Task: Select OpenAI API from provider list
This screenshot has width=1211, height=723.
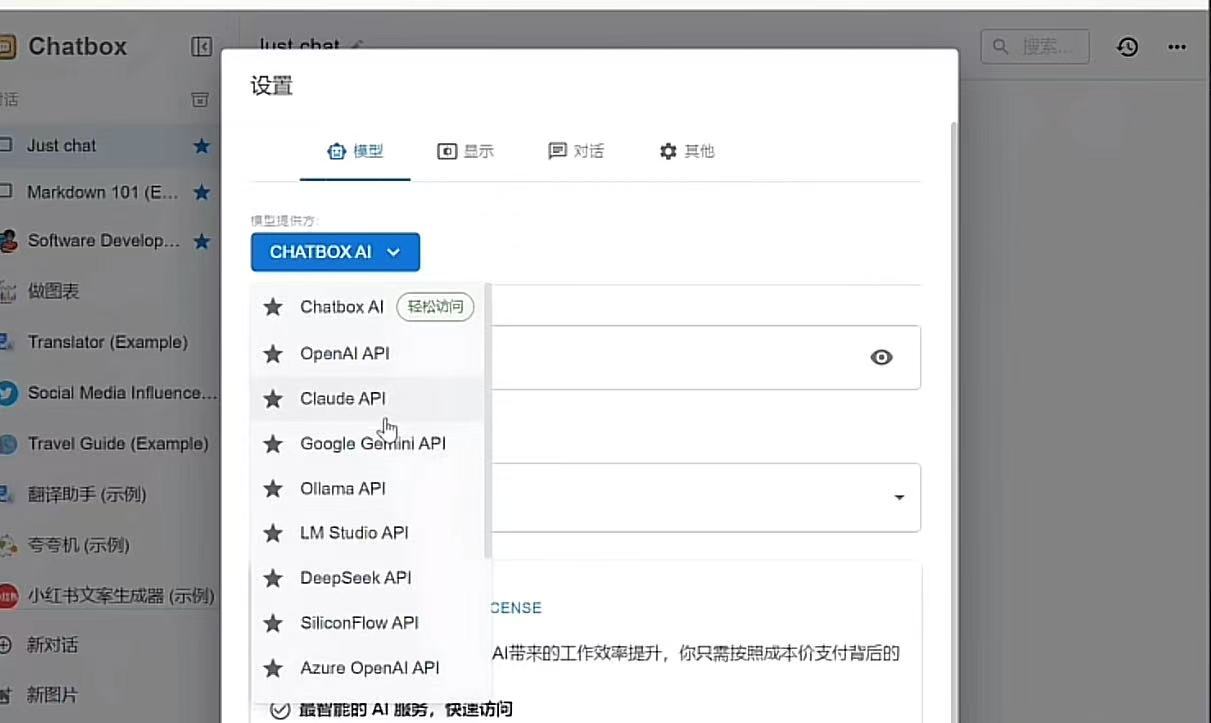Action: pos(368,353)
